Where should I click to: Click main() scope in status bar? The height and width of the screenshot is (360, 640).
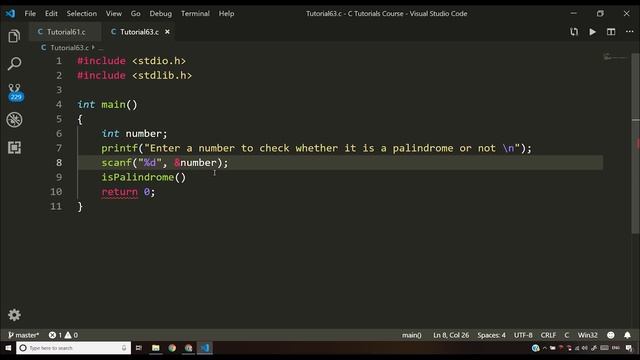coord(411,335)
